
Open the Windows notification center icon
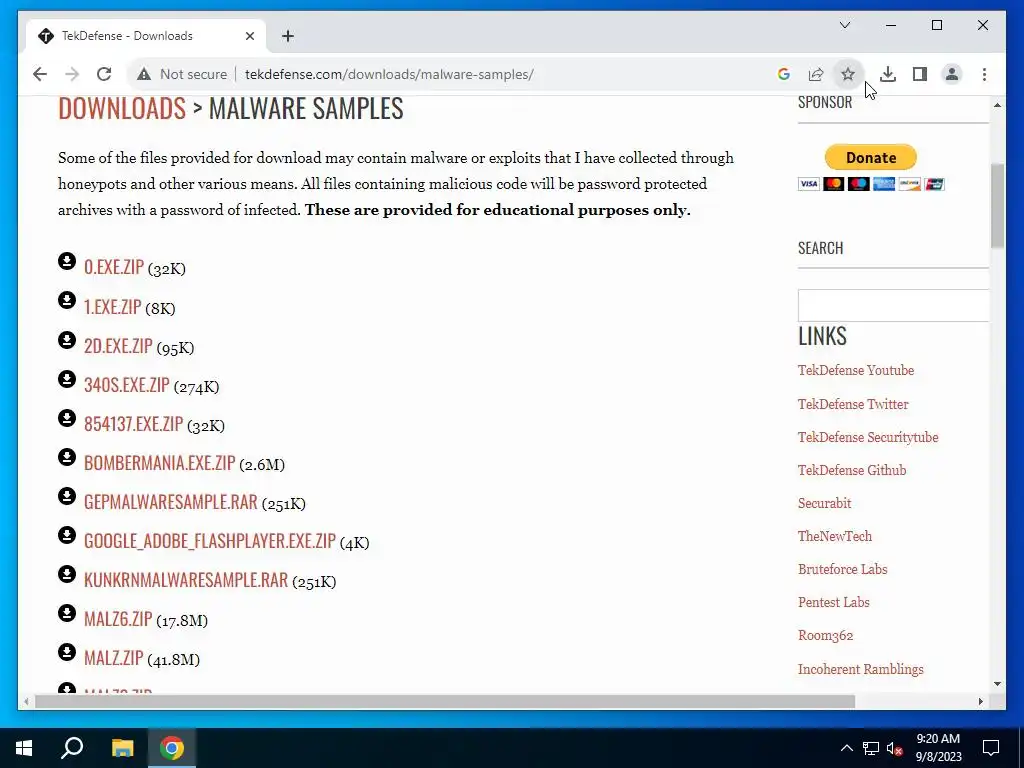[991, 748]
